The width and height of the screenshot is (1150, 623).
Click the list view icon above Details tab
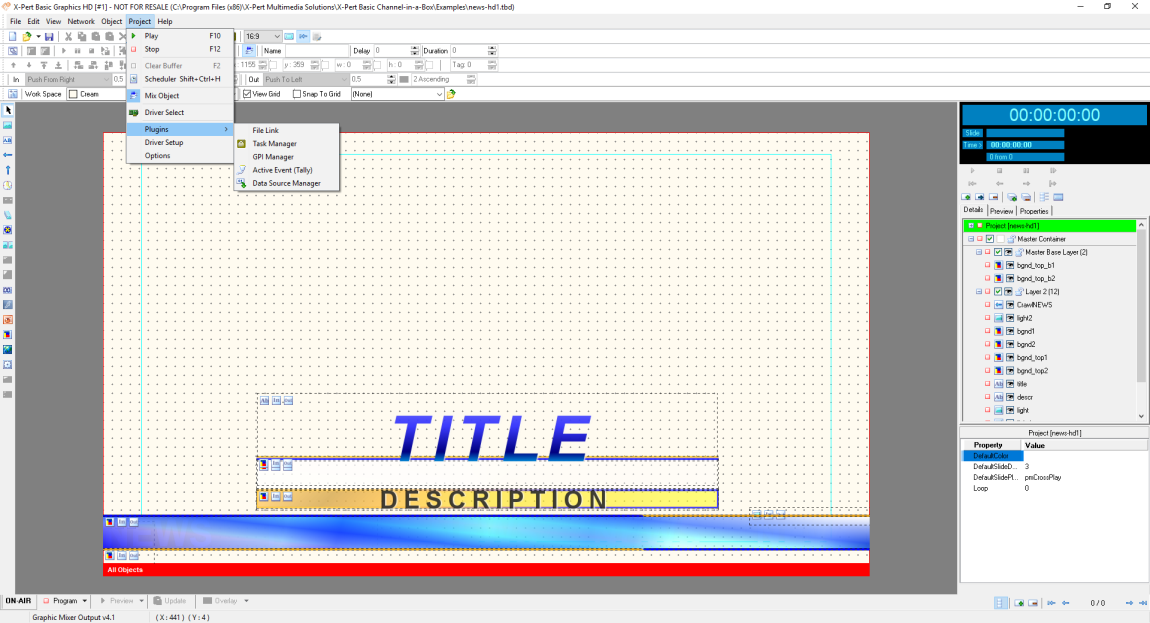coord(1044,197)
